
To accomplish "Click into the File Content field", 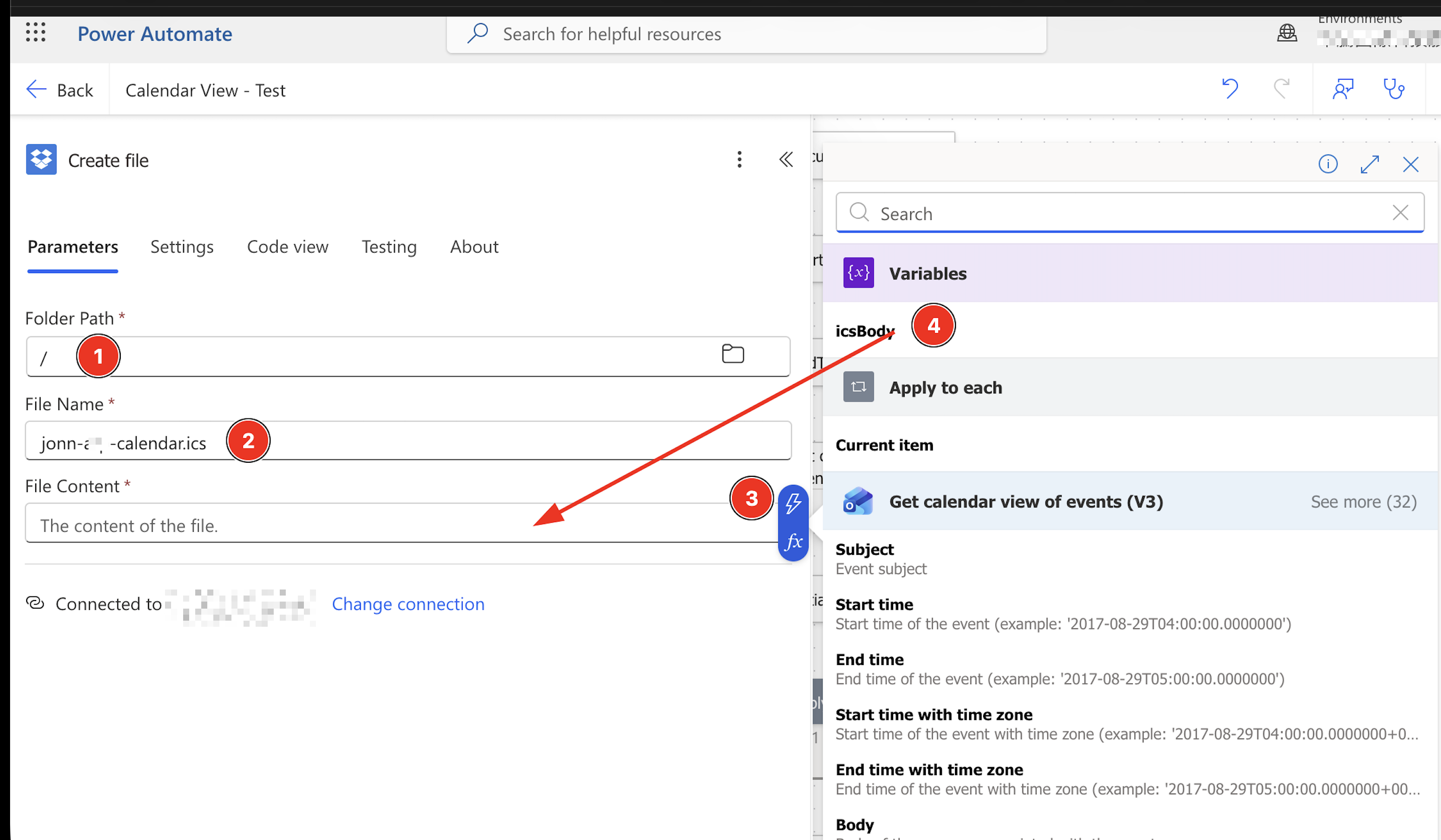I will point(402,523).
